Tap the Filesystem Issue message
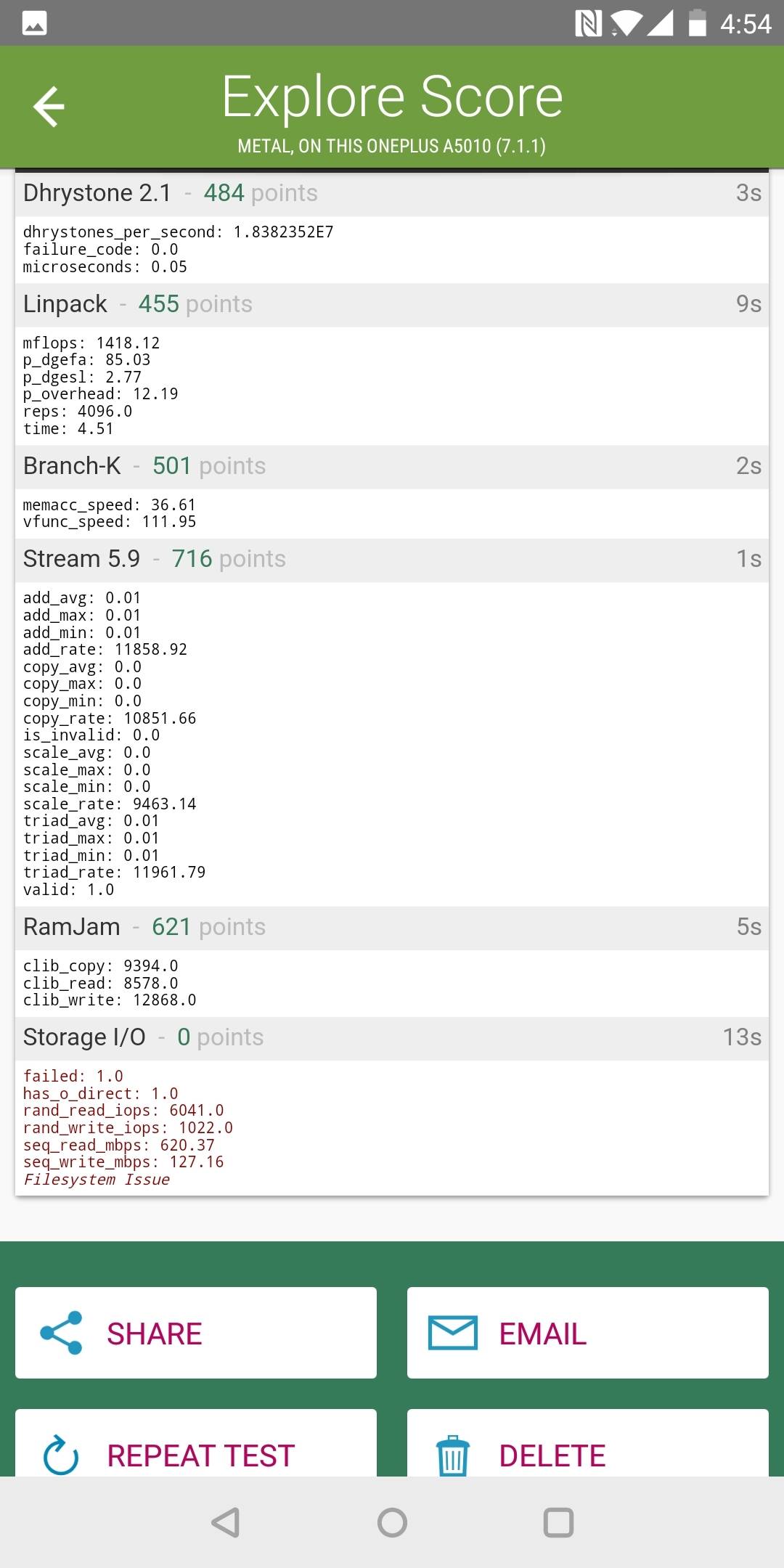 [97, 1180]
